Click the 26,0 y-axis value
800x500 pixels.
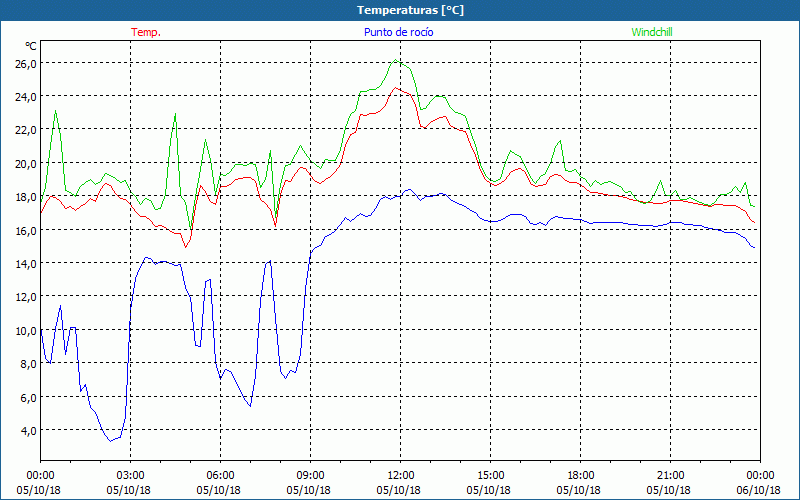[x=26, y=64]
